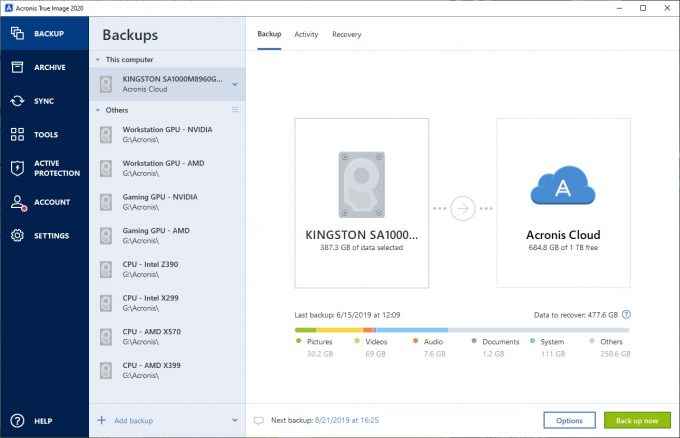
Task: Click disk icon for CPU - Intel X299
Action: 106,303
